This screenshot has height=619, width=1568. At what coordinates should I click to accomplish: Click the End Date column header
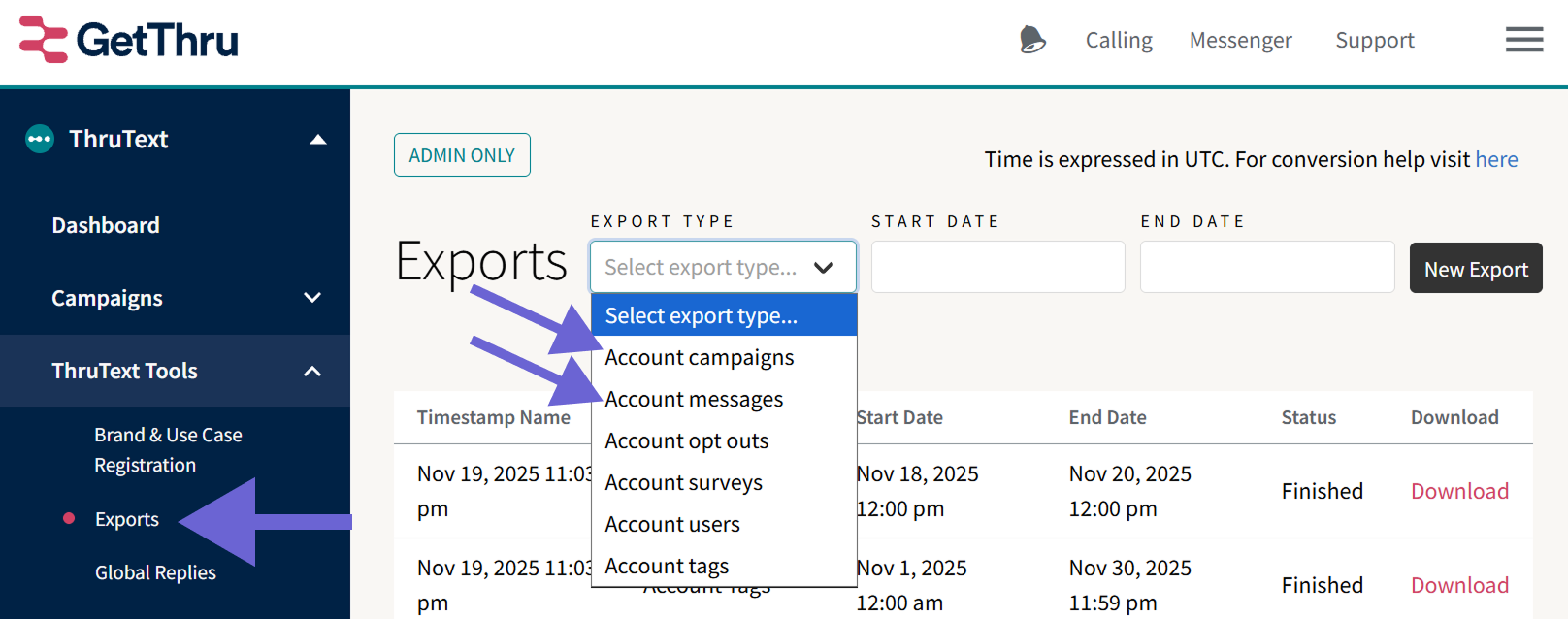tap(1107, 417)
